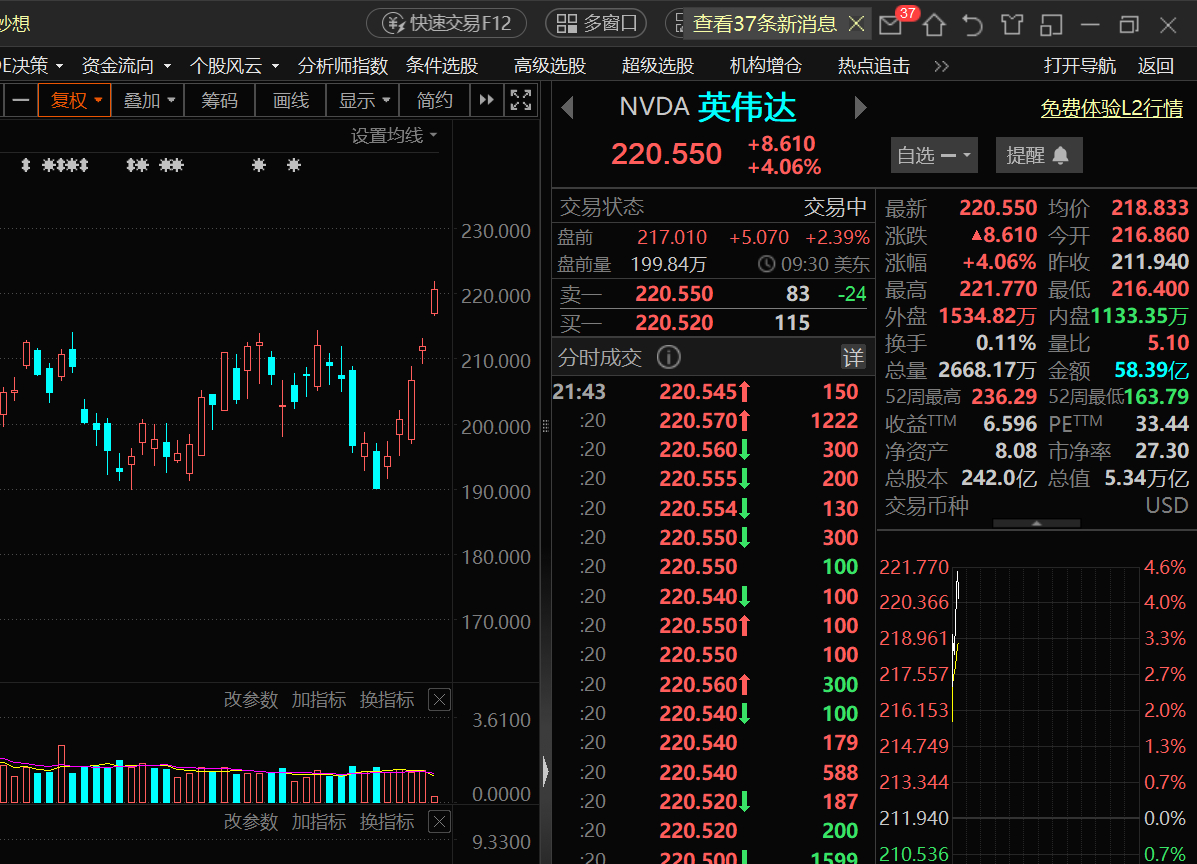Click the side panel collapse arrow handle
The height and width of the screenshot is (864, 1197).
(x=545, y=771)
